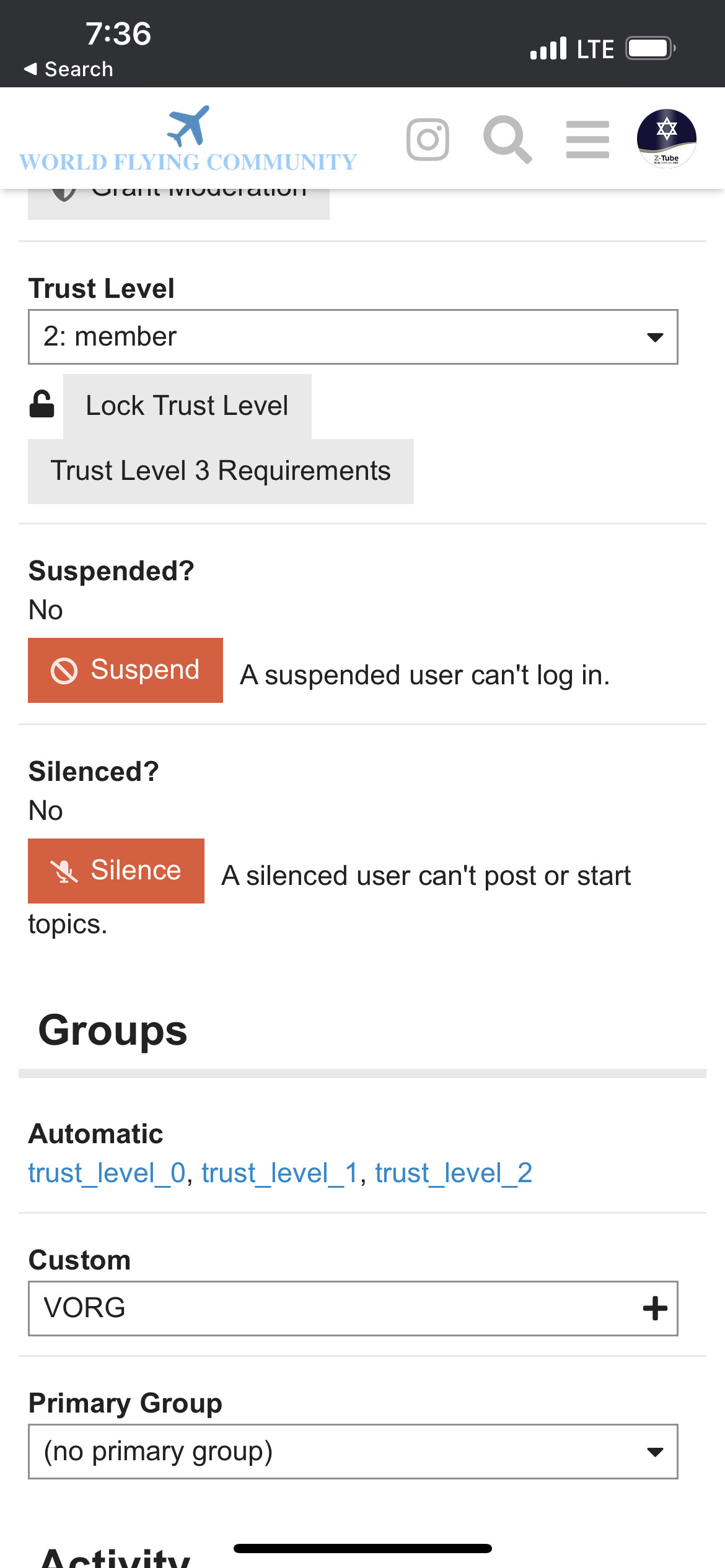This screenshot has height=1568, width=725.
Task: Open the trust_level_1 group link
Action: 280,1173
